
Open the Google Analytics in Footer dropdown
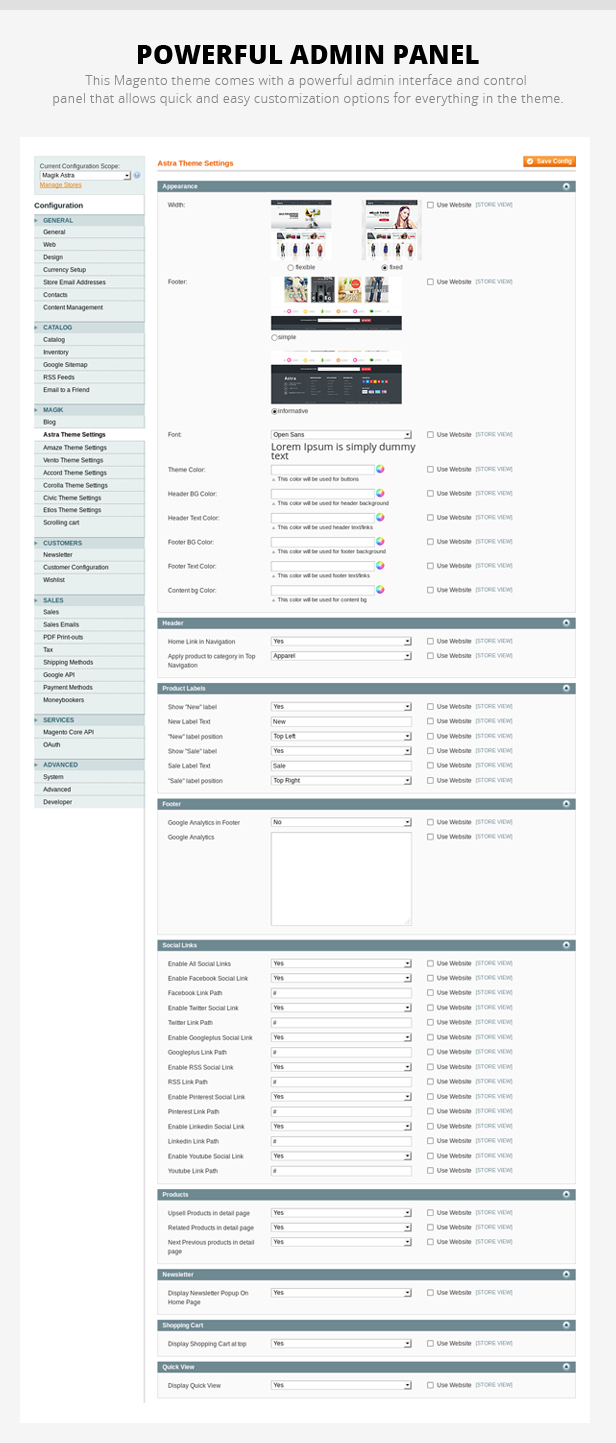click(x=341, y=822)
